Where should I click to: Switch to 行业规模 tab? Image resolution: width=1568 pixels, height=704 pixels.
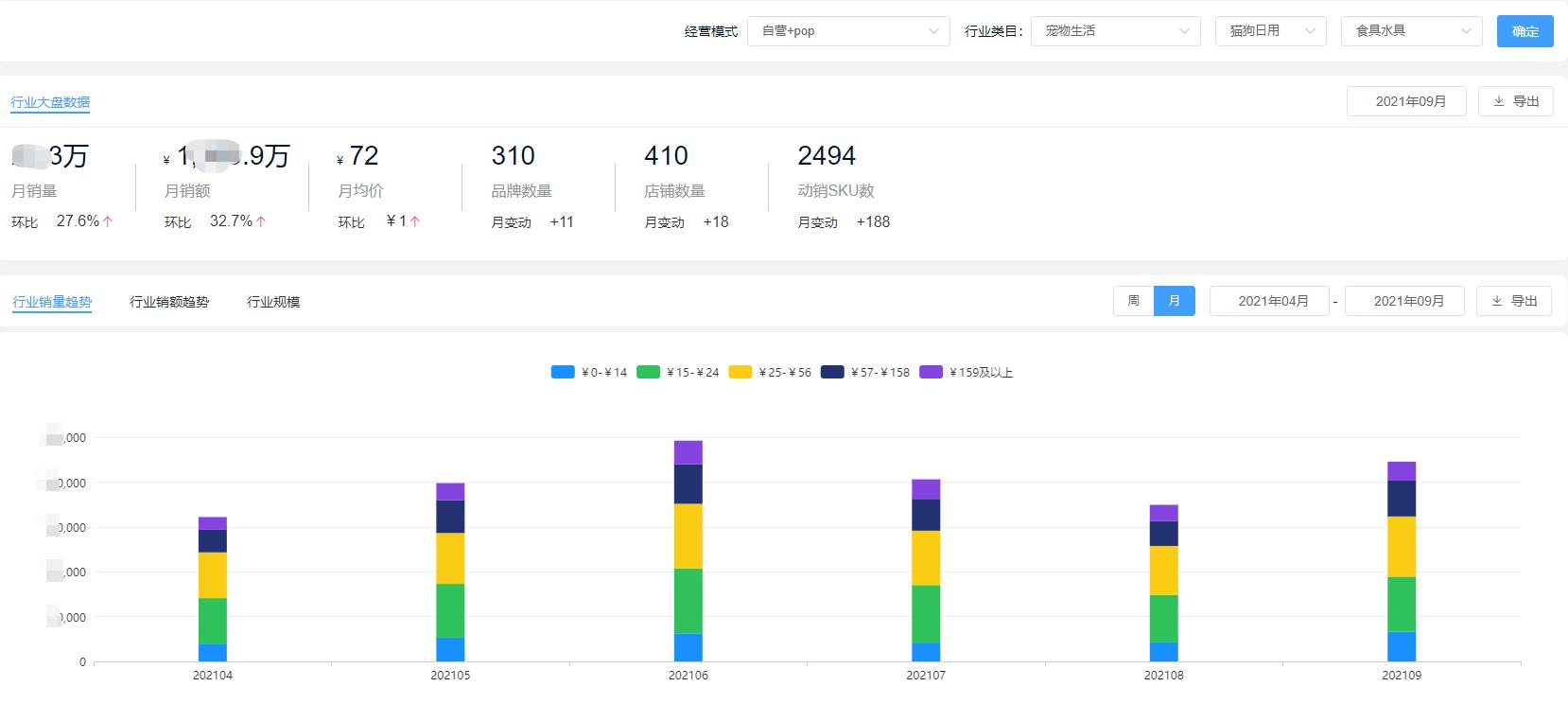(x=273, y=302)
